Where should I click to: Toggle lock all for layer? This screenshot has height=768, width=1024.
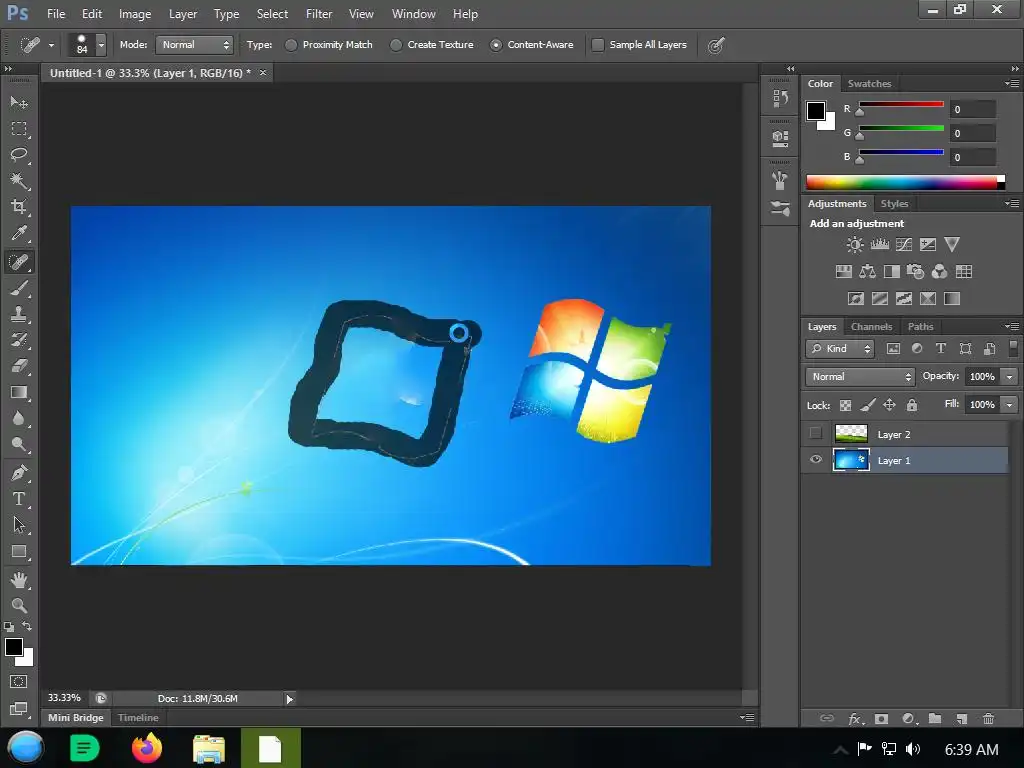tap(912, 406)
